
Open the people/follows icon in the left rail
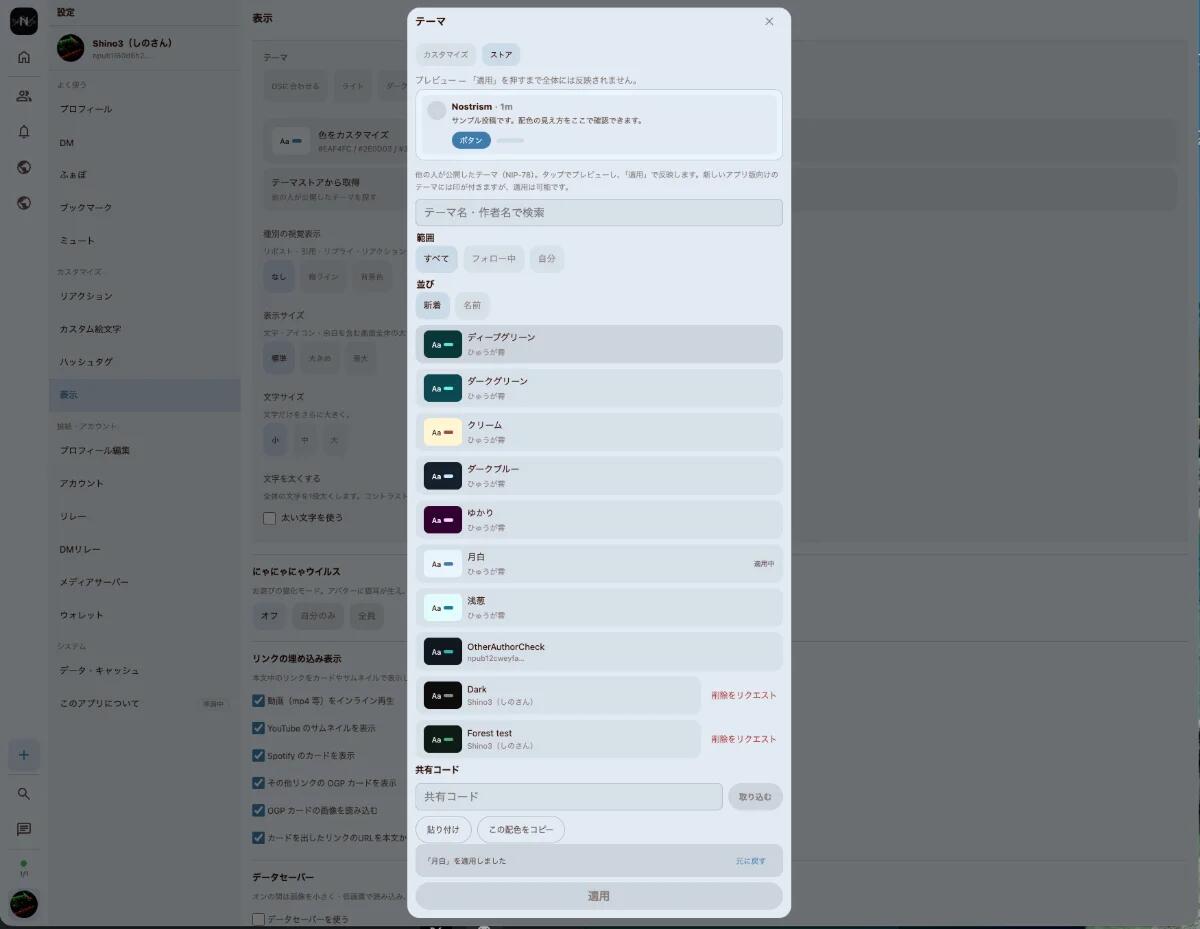24,96
